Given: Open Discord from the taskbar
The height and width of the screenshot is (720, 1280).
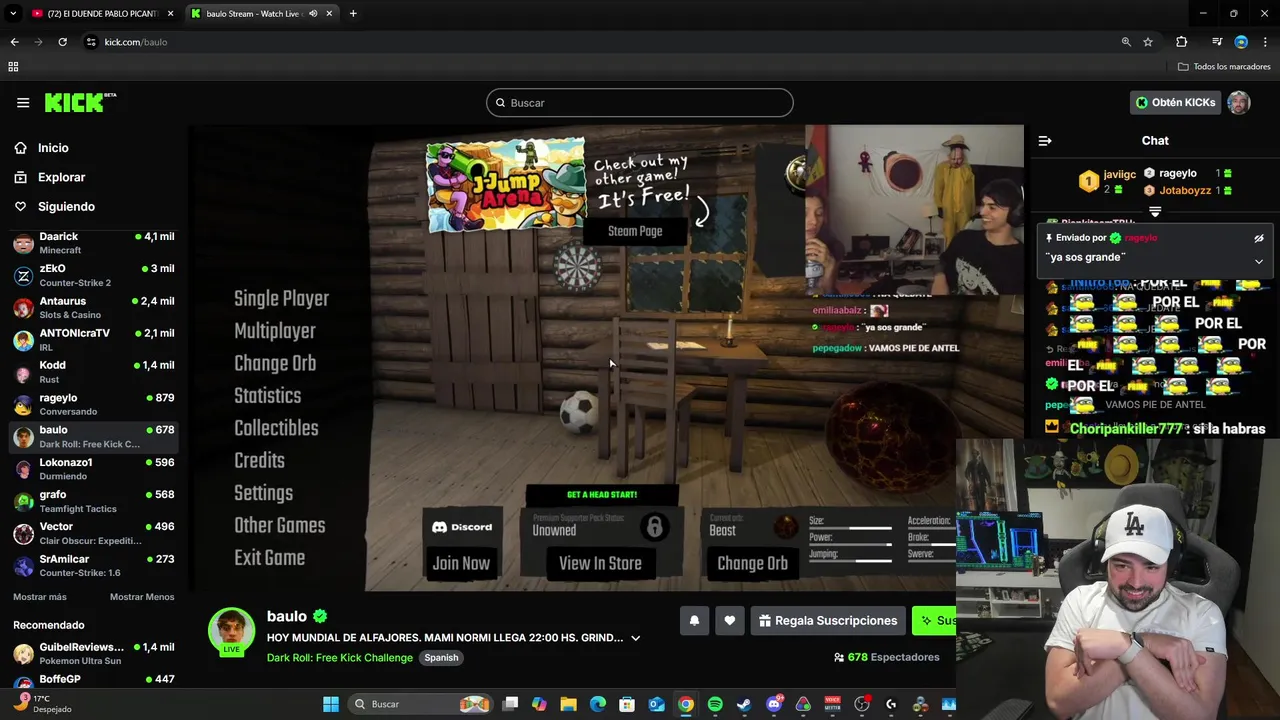Looking at the screenshot, I should 774,704.
